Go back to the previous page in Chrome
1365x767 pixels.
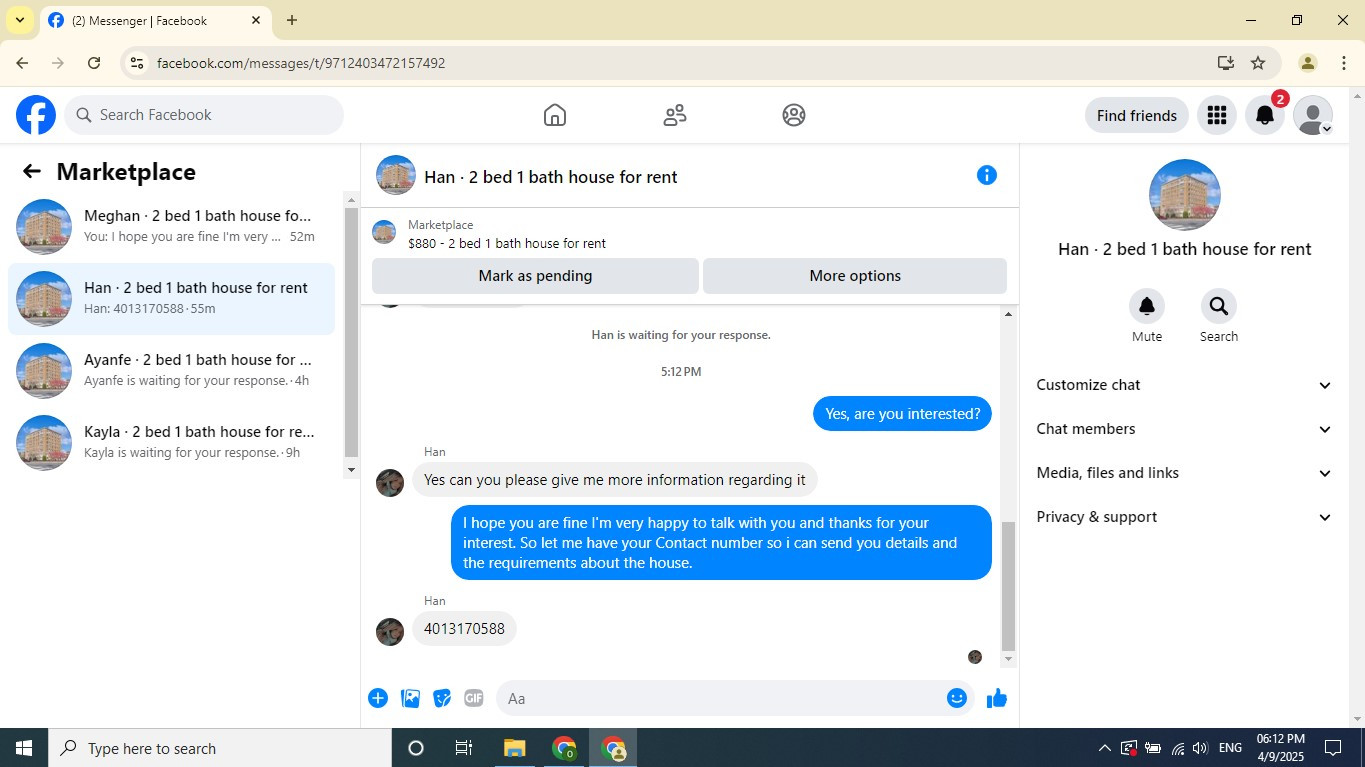tap(22, 63)
